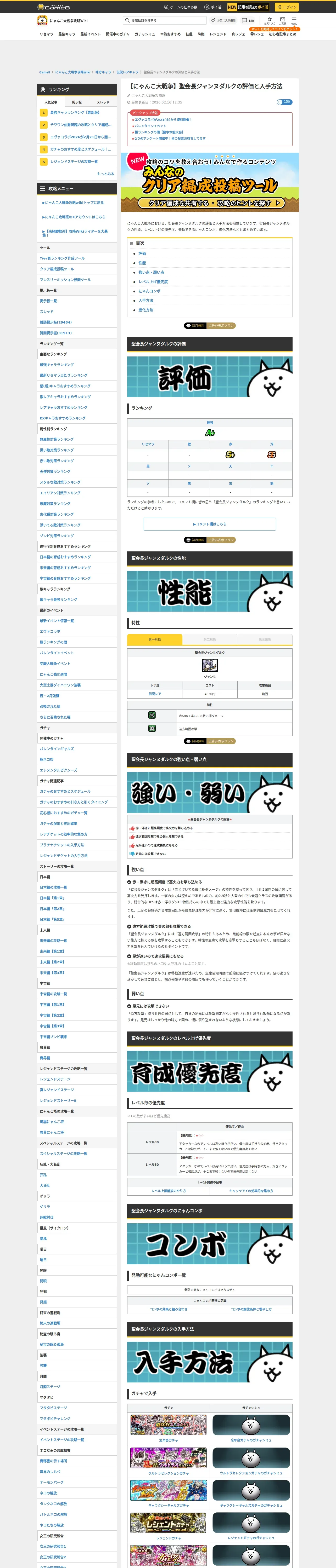Click the 2019忘年会ガチャ banner
Image resolution: width=336 pixels, height=1568 pixels.
168,1425
